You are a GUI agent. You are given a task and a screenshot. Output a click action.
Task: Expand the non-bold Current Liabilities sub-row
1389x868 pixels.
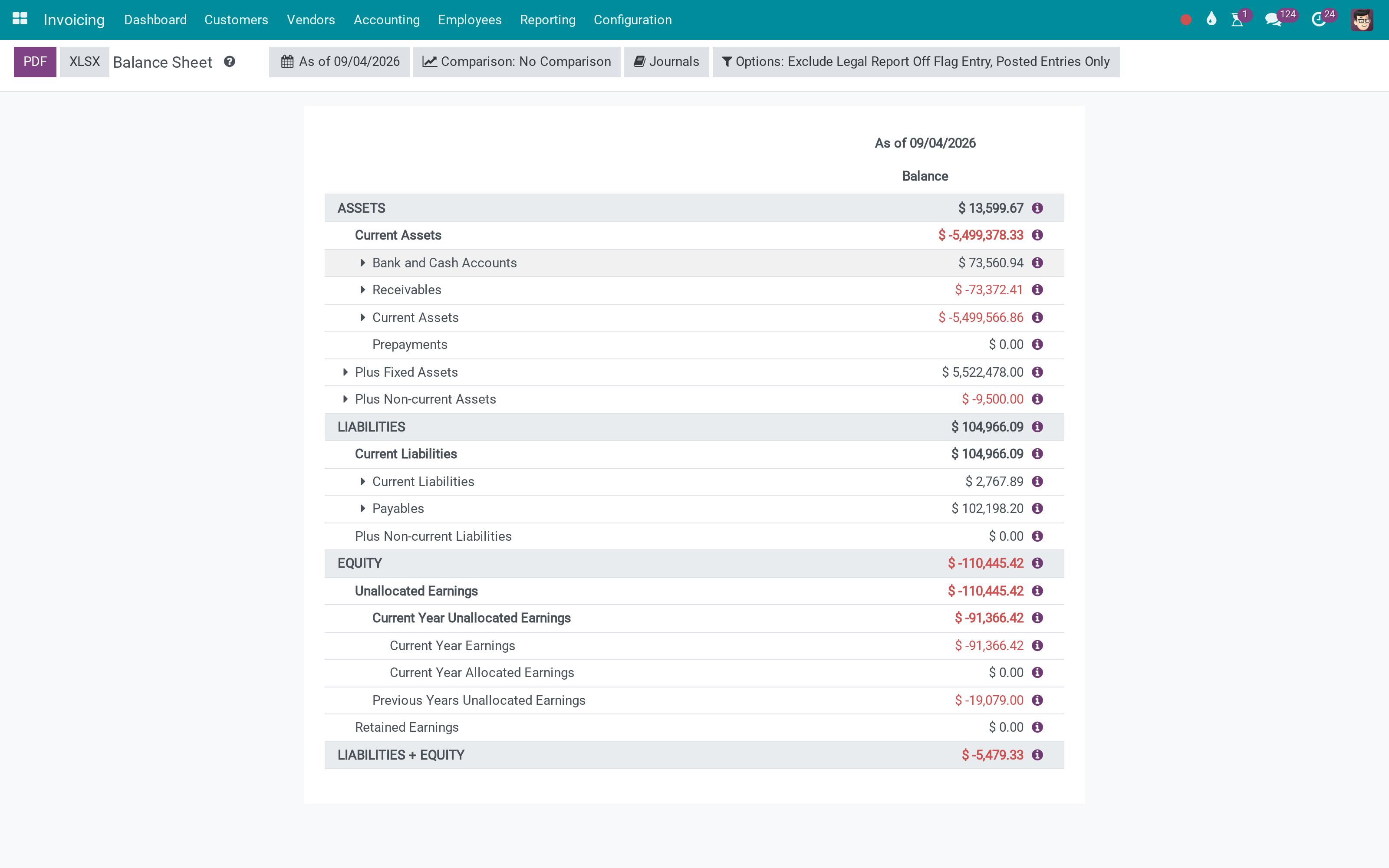click(363, 481)
